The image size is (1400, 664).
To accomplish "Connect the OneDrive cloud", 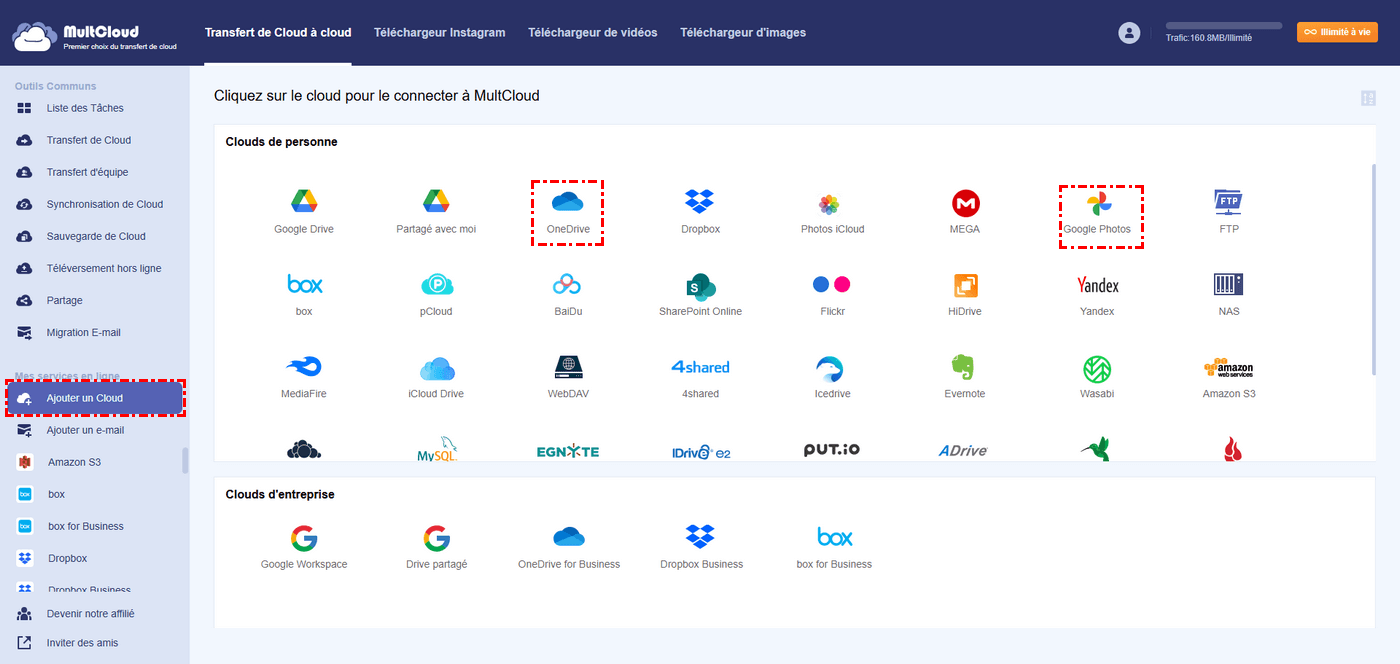I will pyautogui.click(x=568, y=202).
